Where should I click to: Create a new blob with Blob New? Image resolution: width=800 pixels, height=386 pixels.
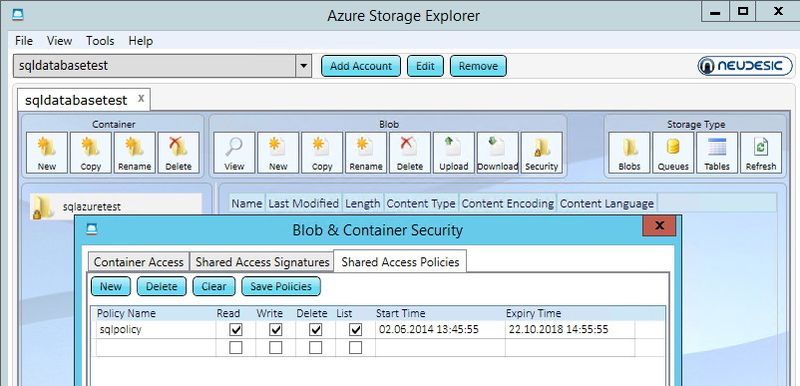(278, 153)
